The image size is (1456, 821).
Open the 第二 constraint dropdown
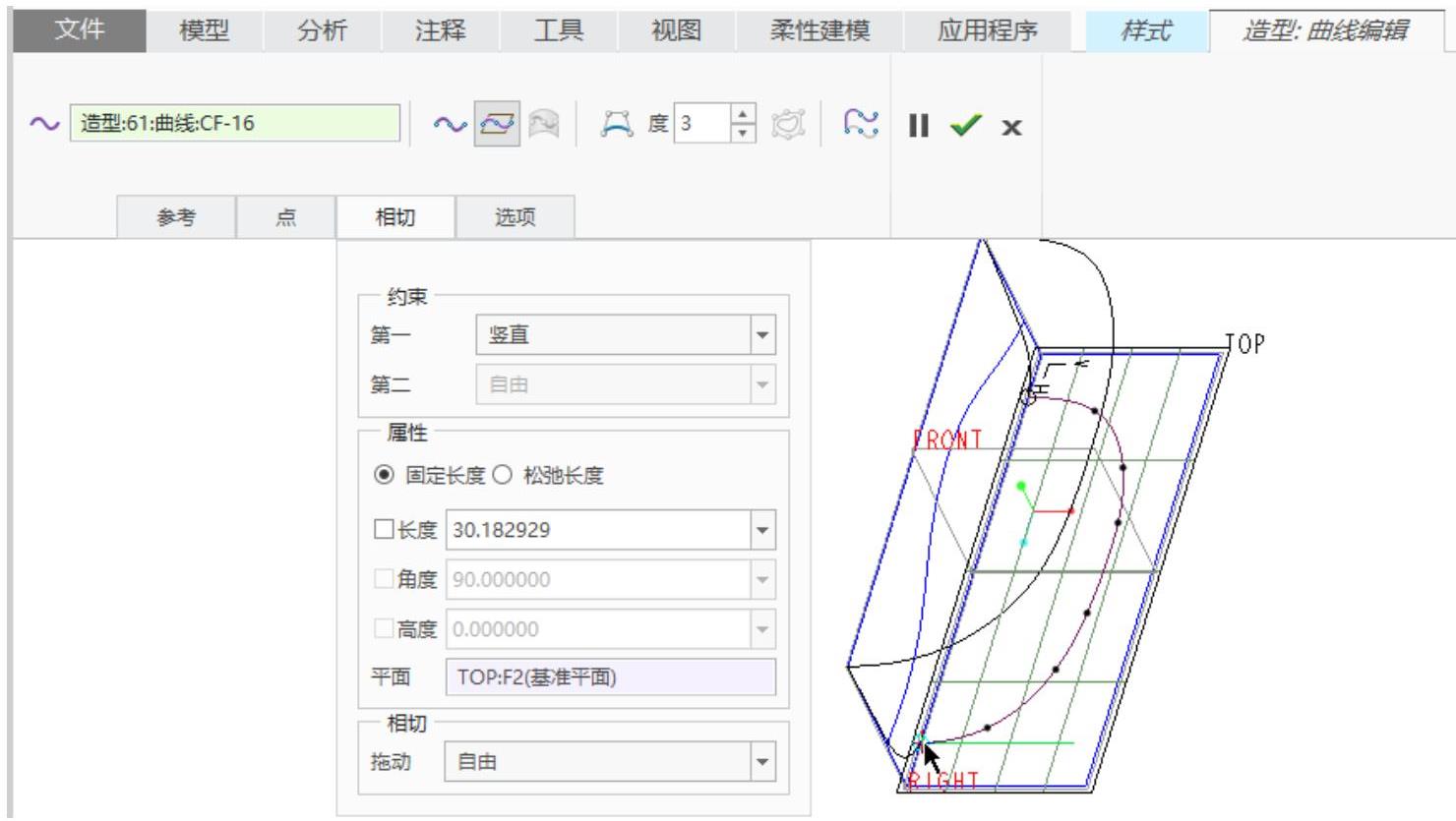(x=761, y=384)
